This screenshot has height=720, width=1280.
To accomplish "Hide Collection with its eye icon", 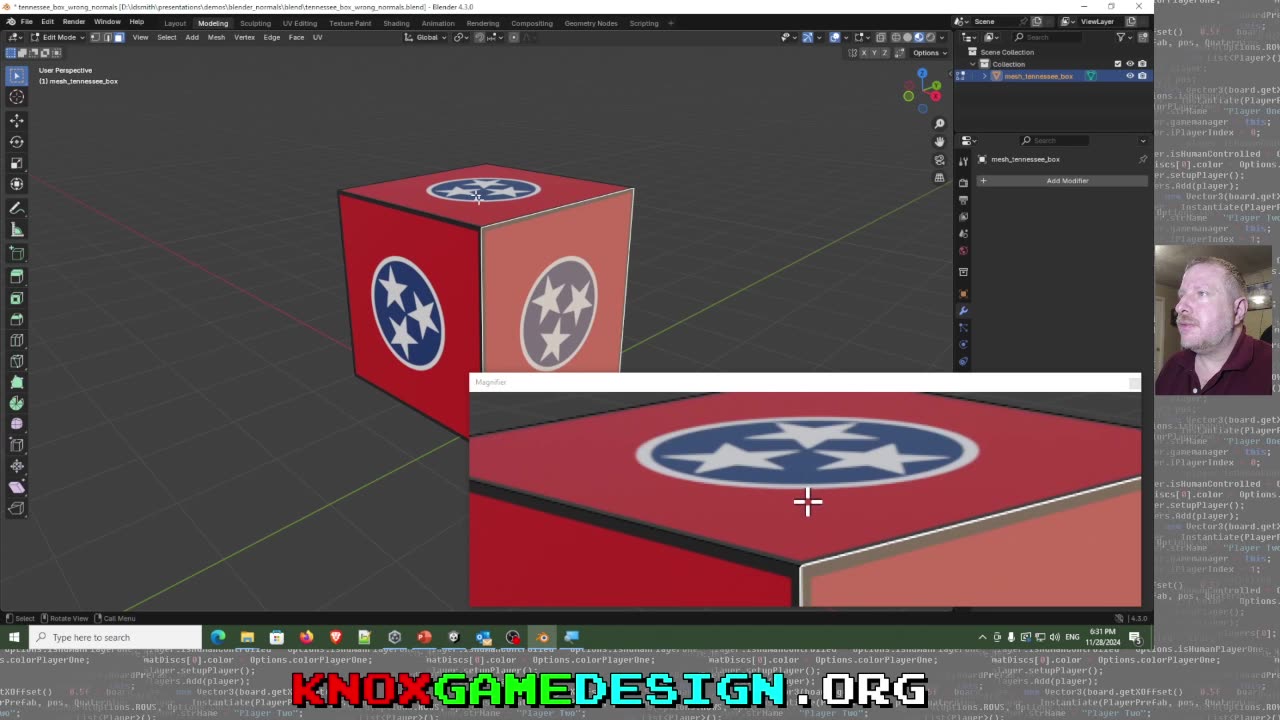I will [1130, 64].
